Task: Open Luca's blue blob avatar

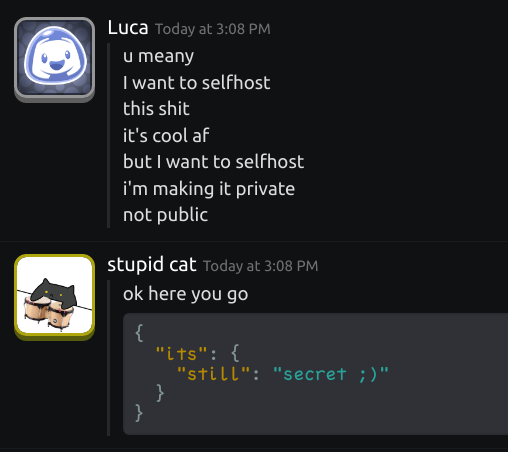Action: 54,59
